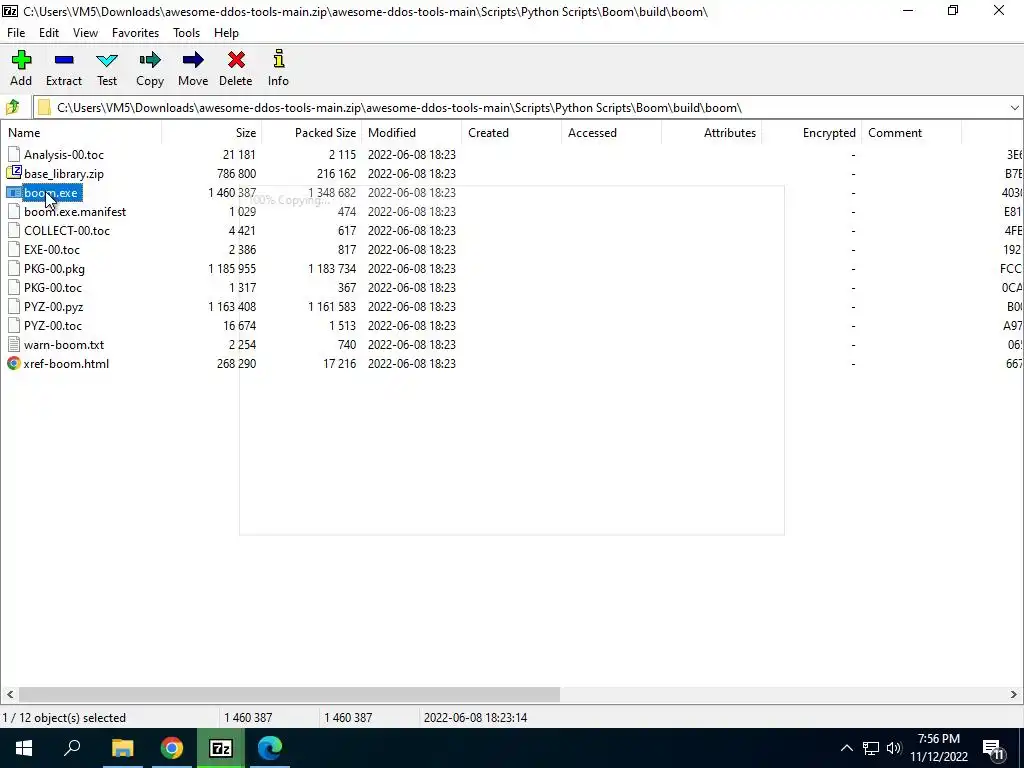Open Google Chrome from taskbar
This screenshot has width=1024, height=768.
(172, 748)
